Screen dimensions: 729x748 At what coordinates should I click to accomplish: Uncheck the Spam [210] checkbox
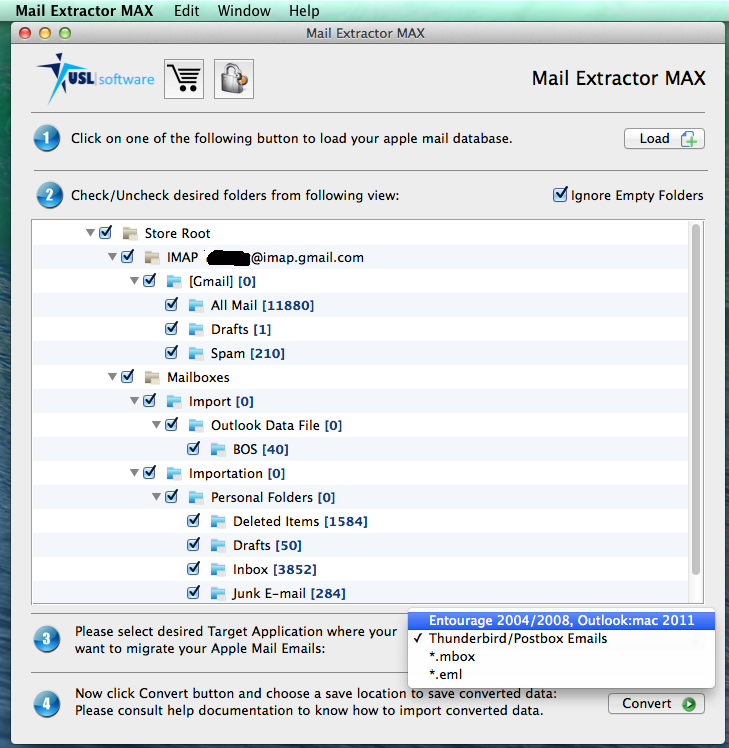[171, 353]
